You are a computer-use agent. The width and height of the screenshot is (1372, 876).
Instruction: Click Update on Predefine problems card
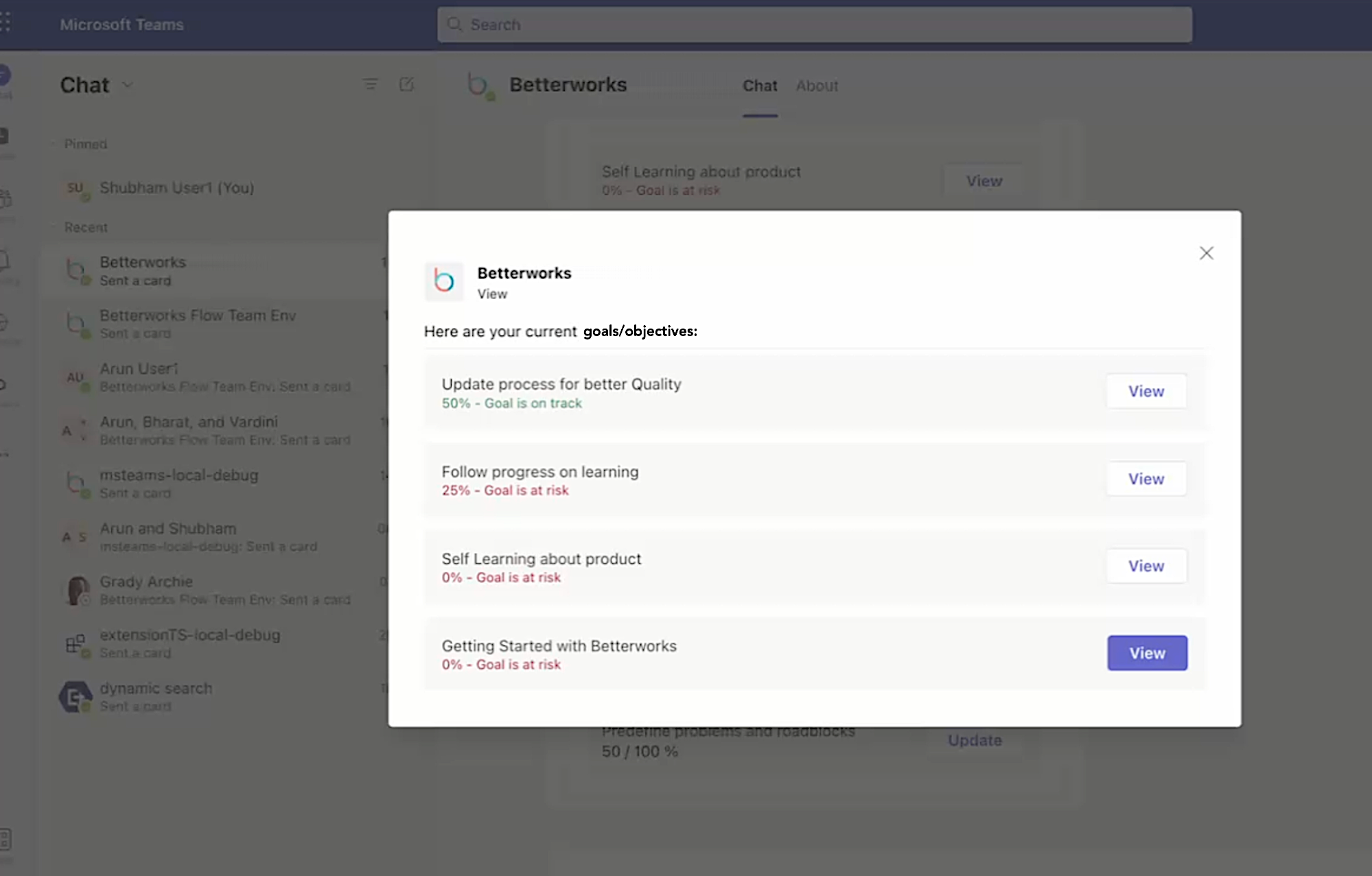tap(975, 740)
